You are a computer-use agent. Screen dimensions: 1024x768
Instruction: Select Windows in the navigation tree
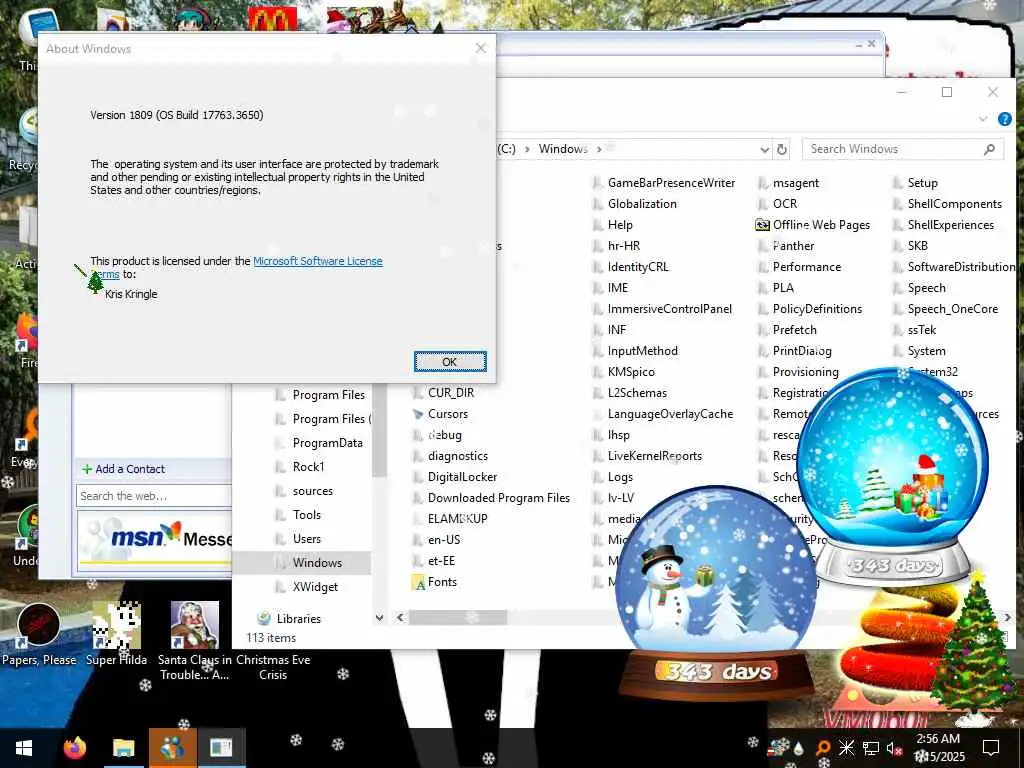point(317,563)
